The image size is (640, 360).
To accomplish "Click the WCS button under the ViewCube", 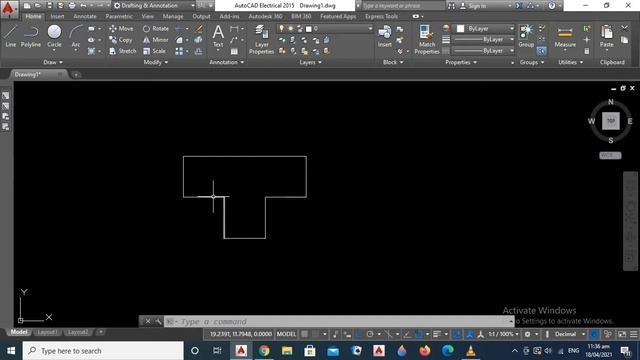I will click(x=610, y=156).
